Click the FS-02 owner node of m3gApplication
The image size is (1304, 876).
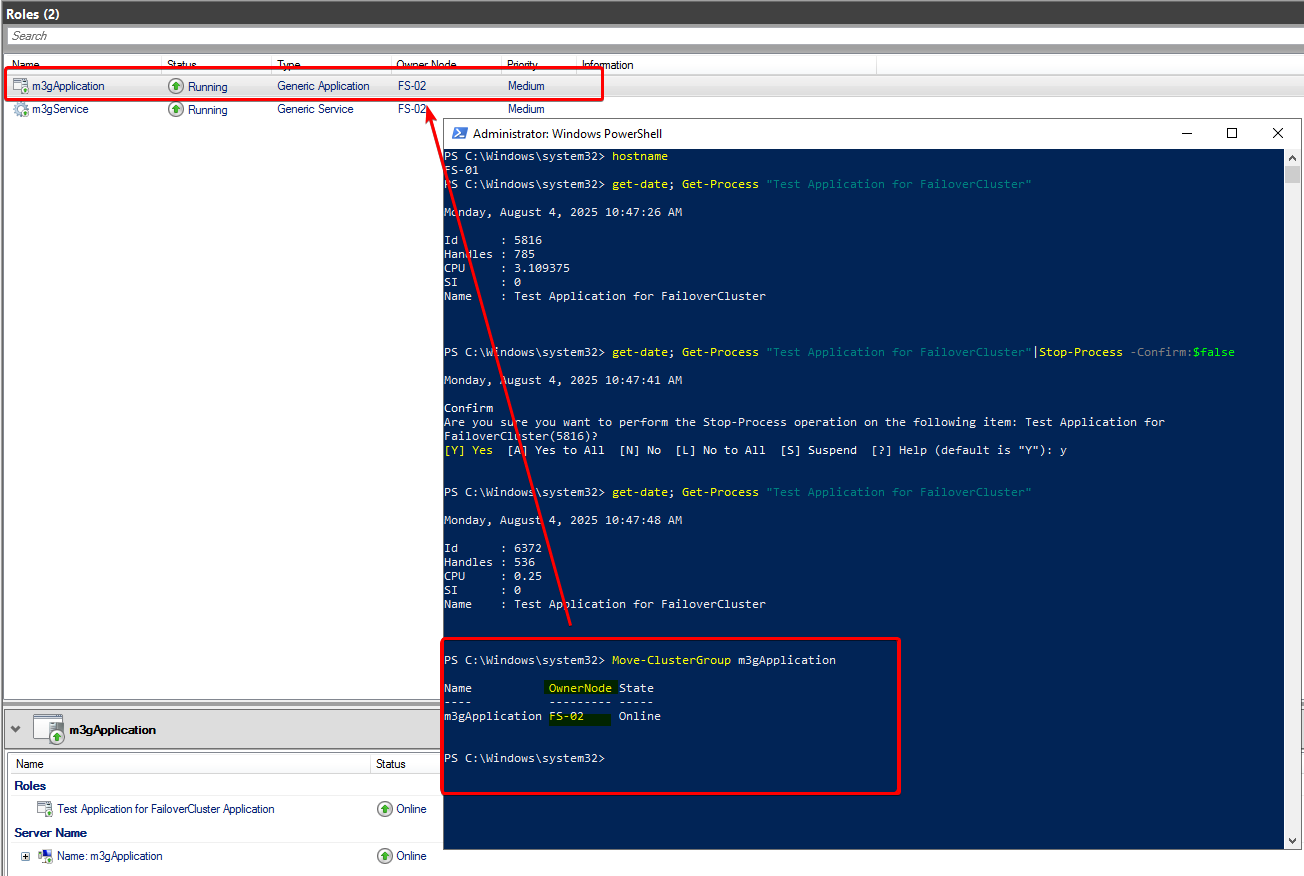click(x=412, y=86)
